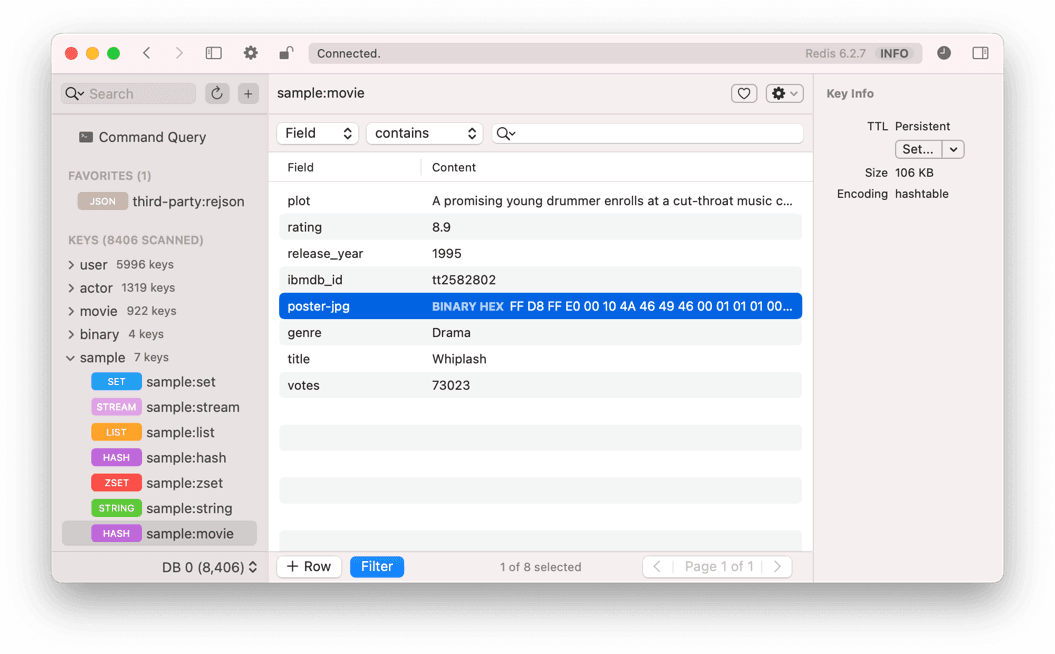This screenshot has width=1055, height=654.
Task: Navigate back with the left arrow
Action: coord(147,53)
